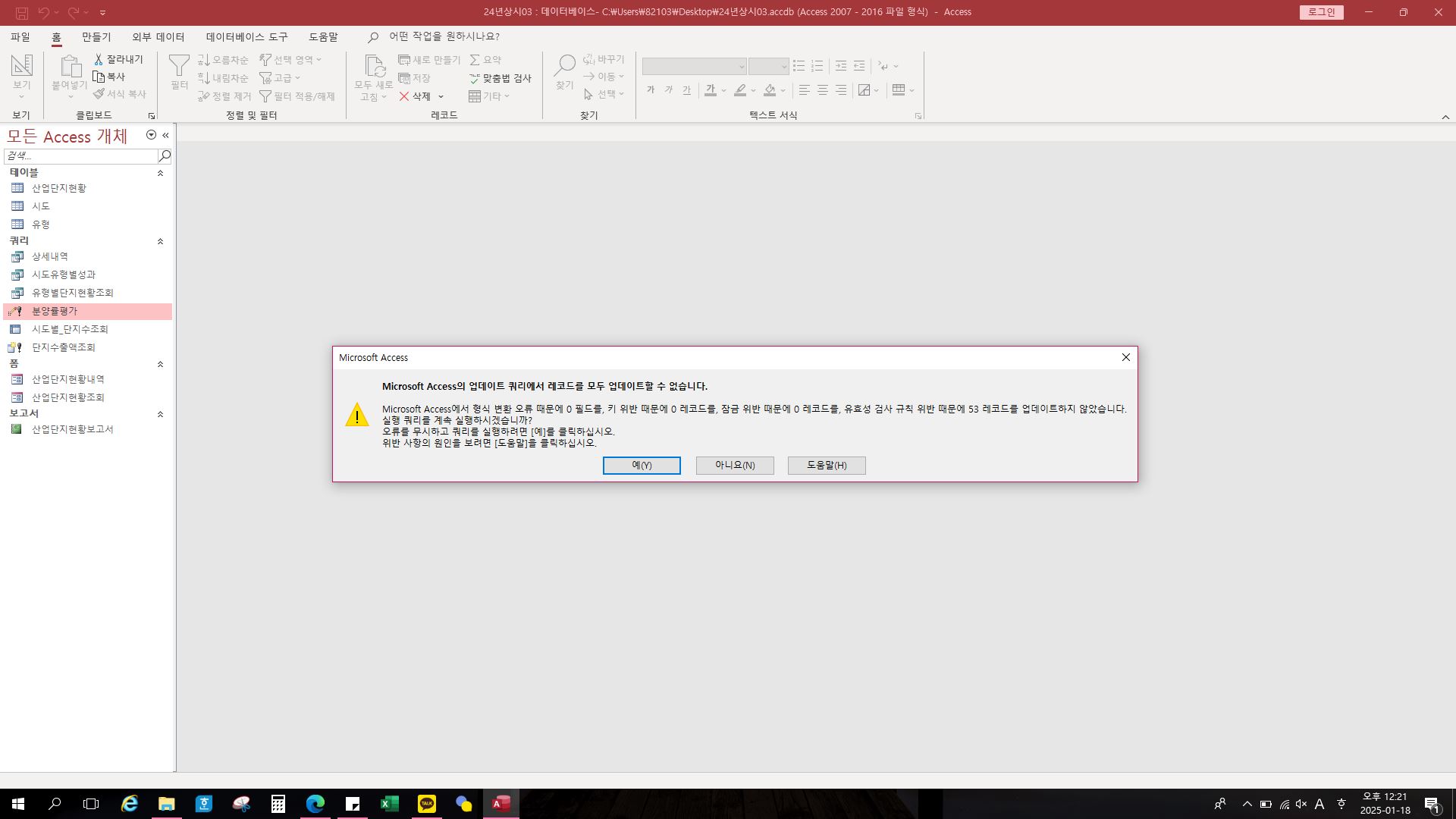Select the 산업단지현황보고서 report icon
This screenshot has height=819, width=1456.
tap(17, 429)
